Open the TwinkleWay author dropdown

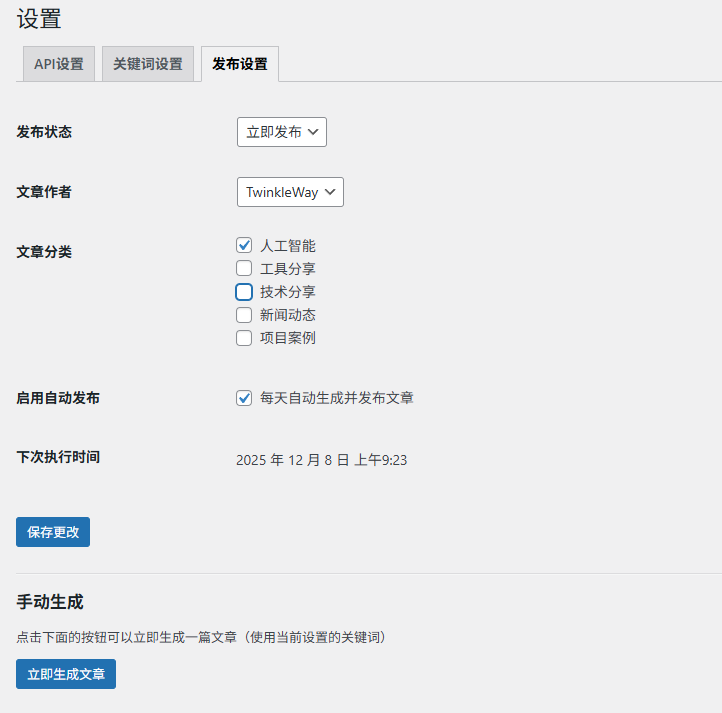290,192
